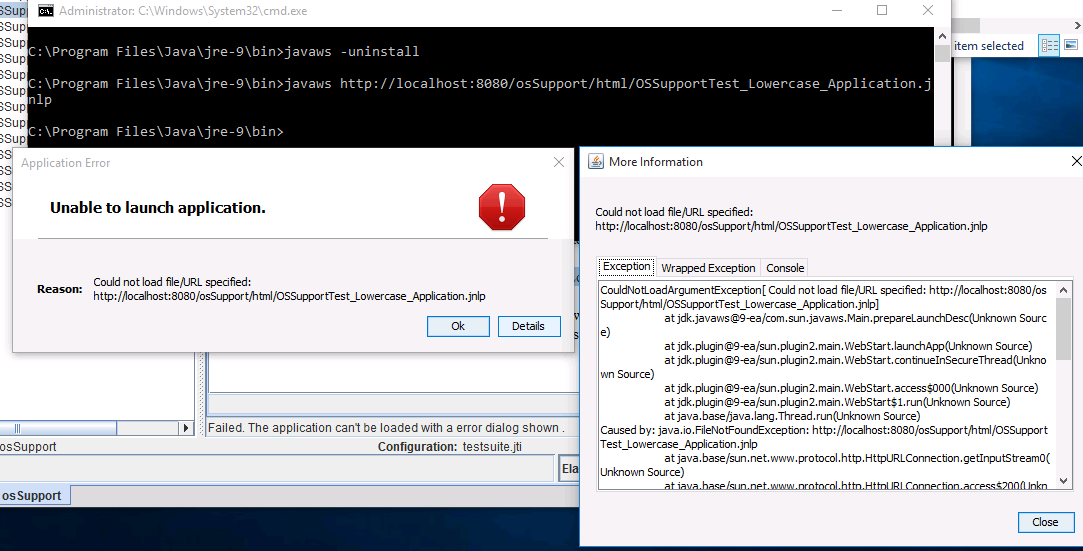Image resolution: width=1083 pixels, height=551 pixels.
Task: Click the cmd window scrollbar up arrow
Action: click(942, 36)
